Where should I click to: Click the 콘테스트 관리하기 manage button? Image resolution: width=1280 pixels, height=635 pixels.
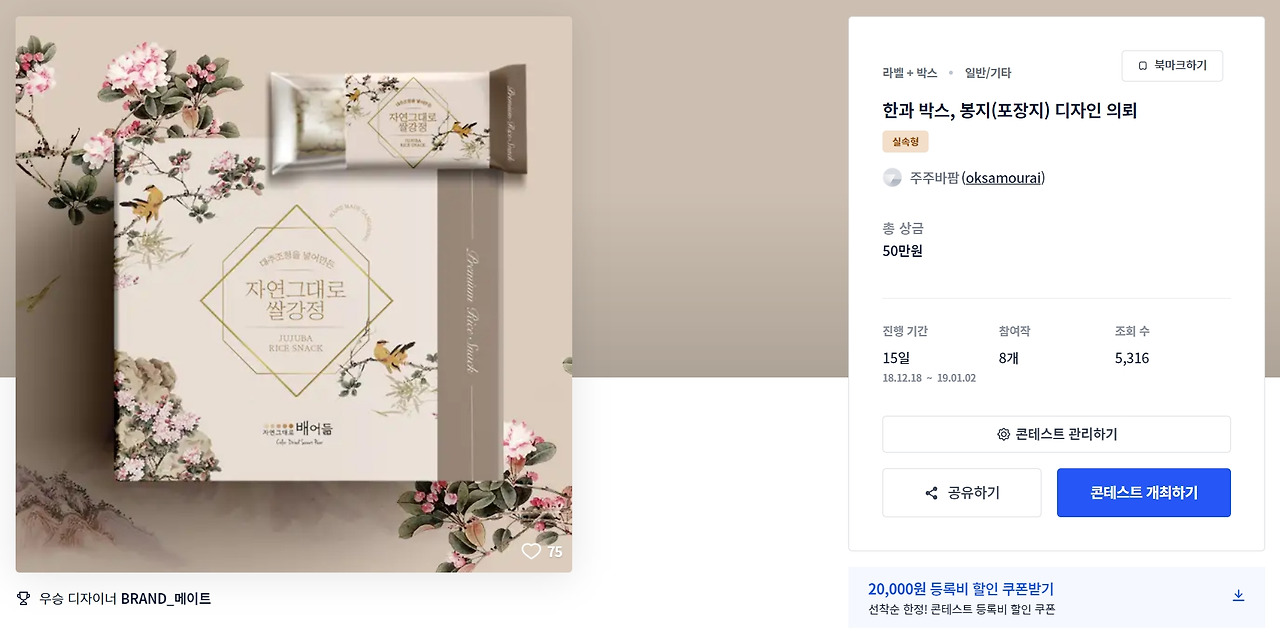pos(1056,435)
